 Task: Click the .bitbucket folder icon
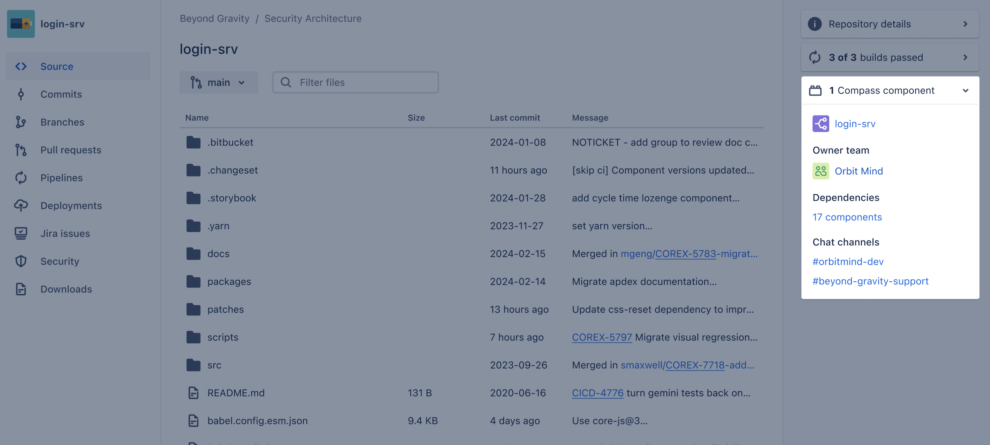(x=193, y=142)
